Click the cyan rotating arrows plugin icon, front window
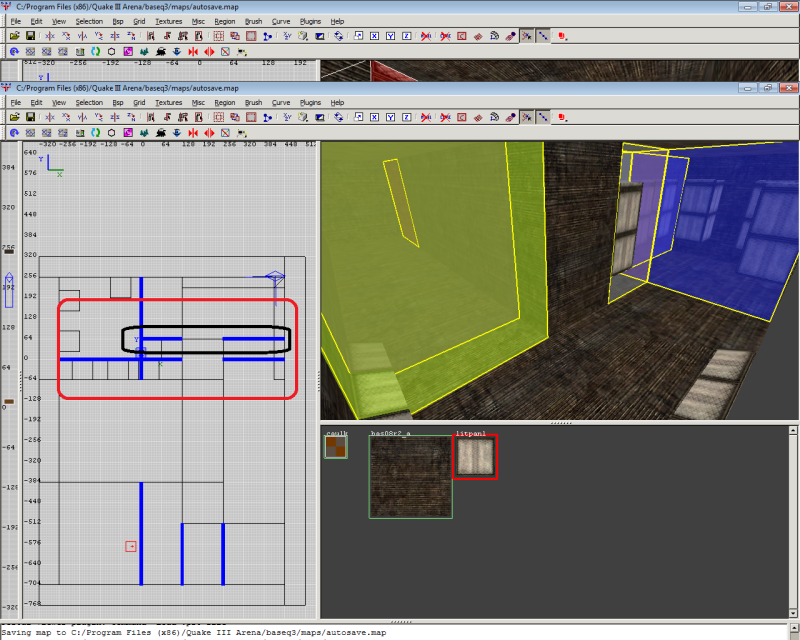800x640 pixels. 95,133
